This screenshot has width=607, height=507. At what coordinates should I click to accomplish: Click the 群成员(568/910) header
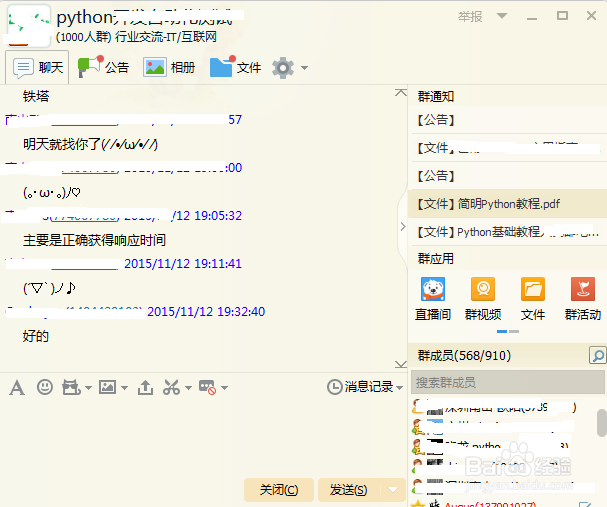(x=464, y=355)
